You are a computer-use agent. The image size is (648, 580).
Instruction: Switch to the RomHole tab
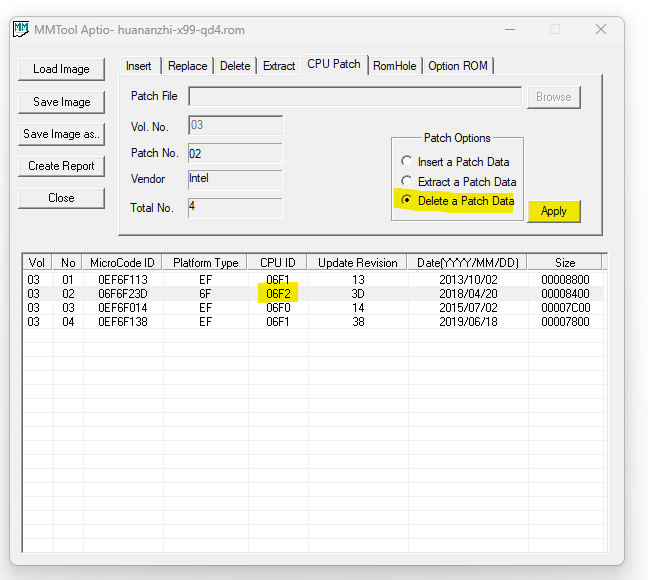[x=395, y=66]
